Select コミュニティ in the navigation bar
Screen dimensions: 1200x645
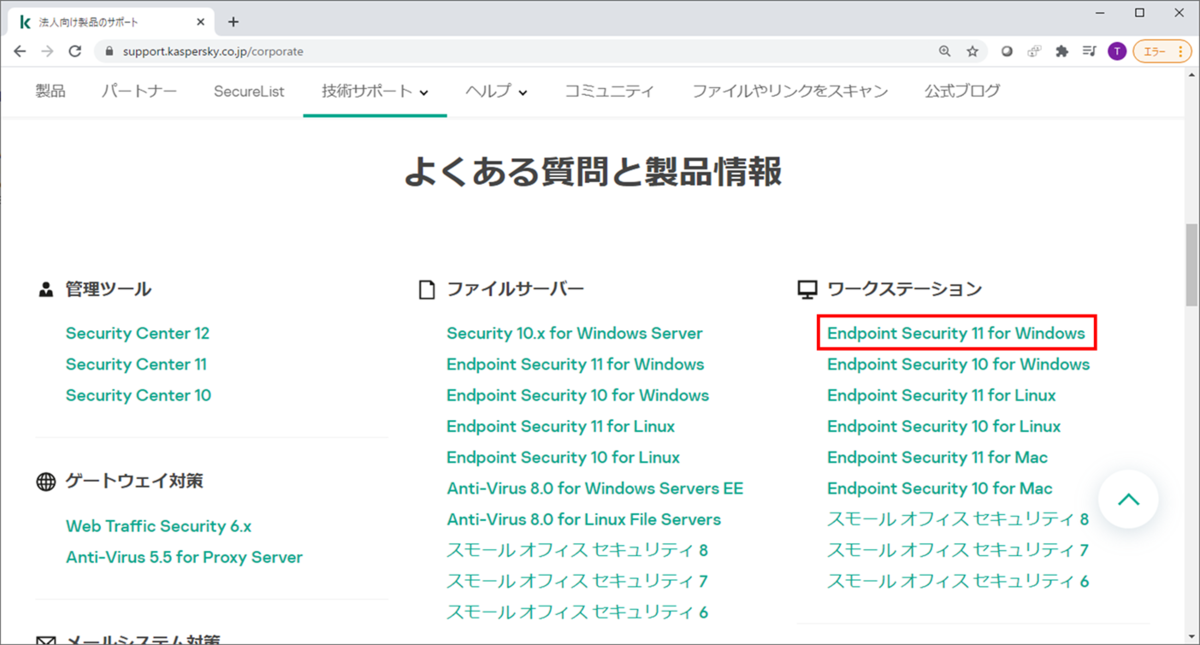(610, 90)
